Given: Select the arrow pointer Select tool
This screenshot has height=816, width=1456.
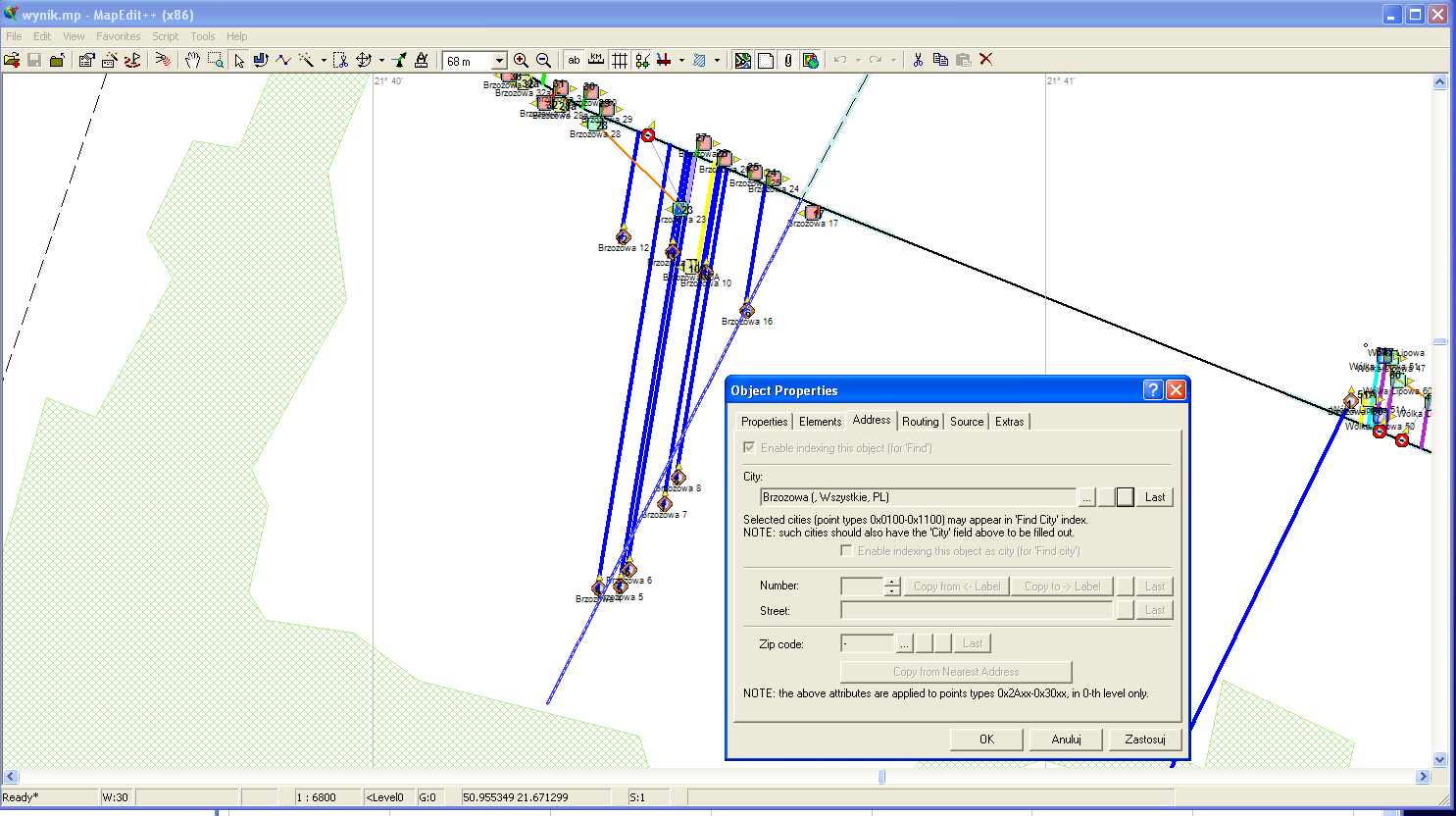Looking at the screenshot, I should (238, 60).
